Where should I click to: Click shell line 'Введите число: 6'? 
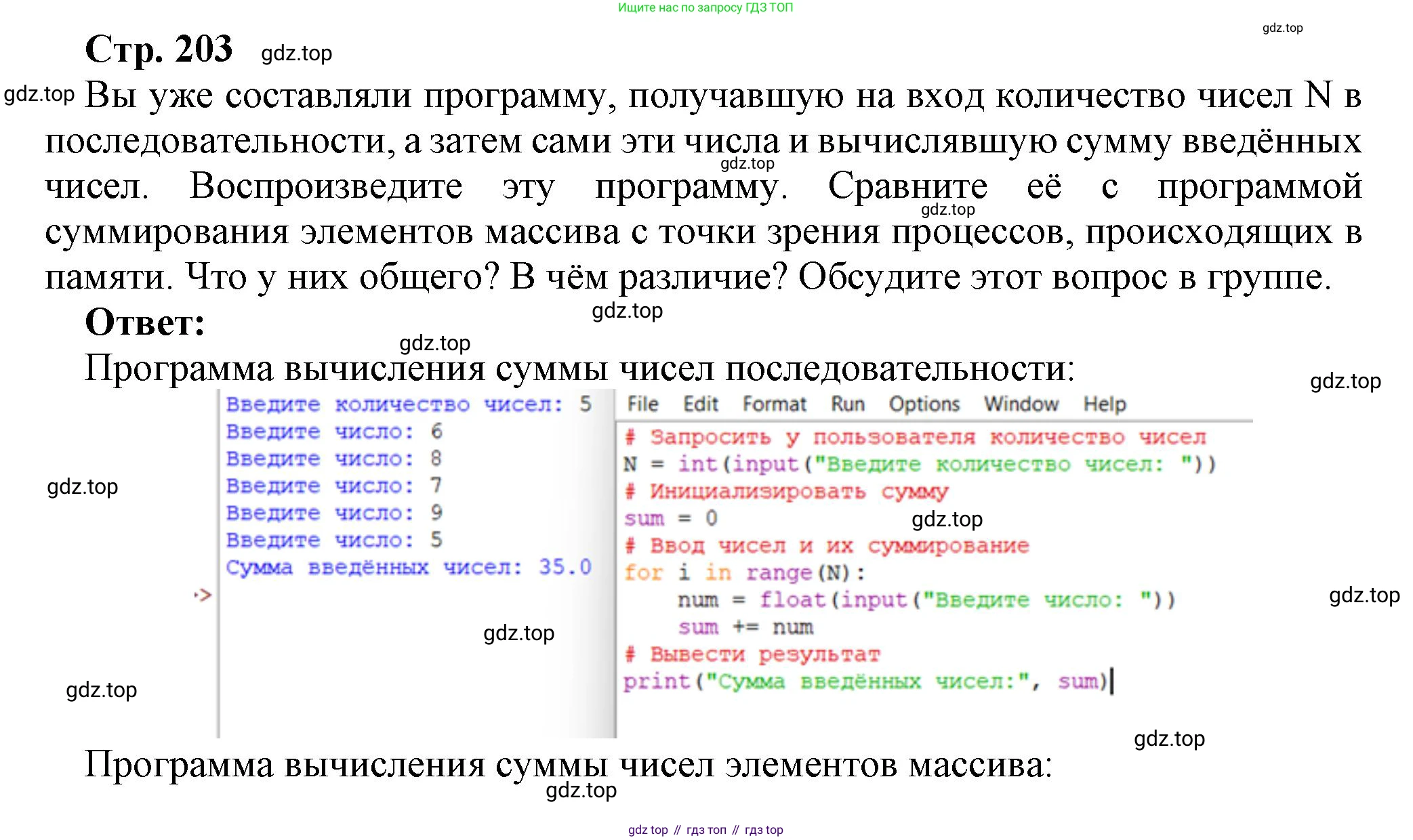click(334, 432)
